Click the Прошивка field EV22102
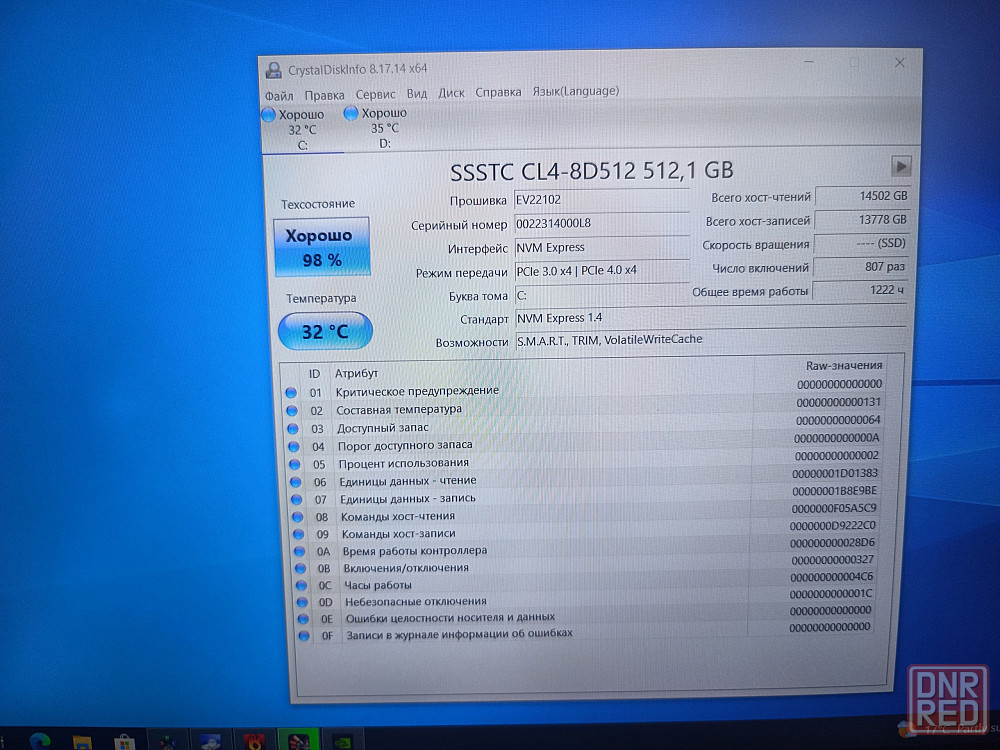The height and width of the screenshot is (750, 1000). tap(601, 200)
